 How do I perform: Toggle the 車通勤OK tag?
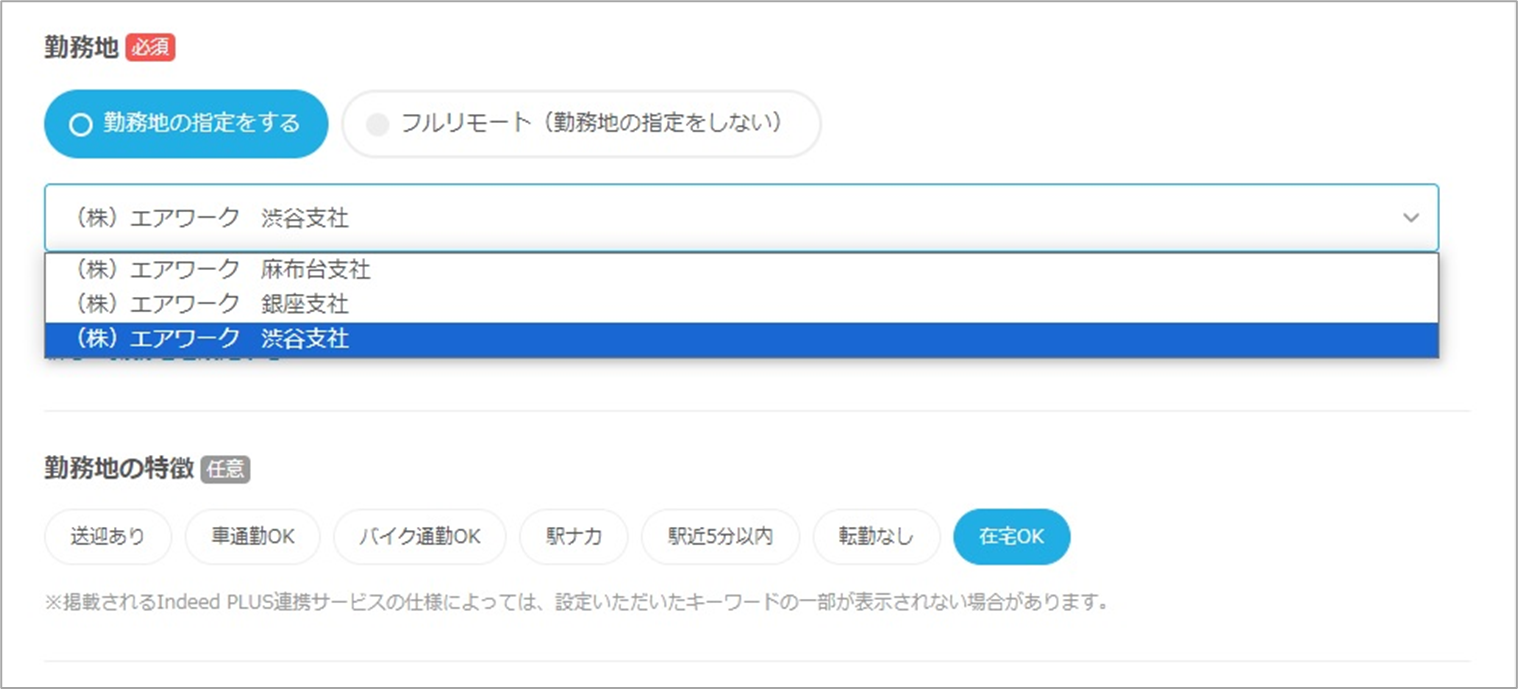253,537
